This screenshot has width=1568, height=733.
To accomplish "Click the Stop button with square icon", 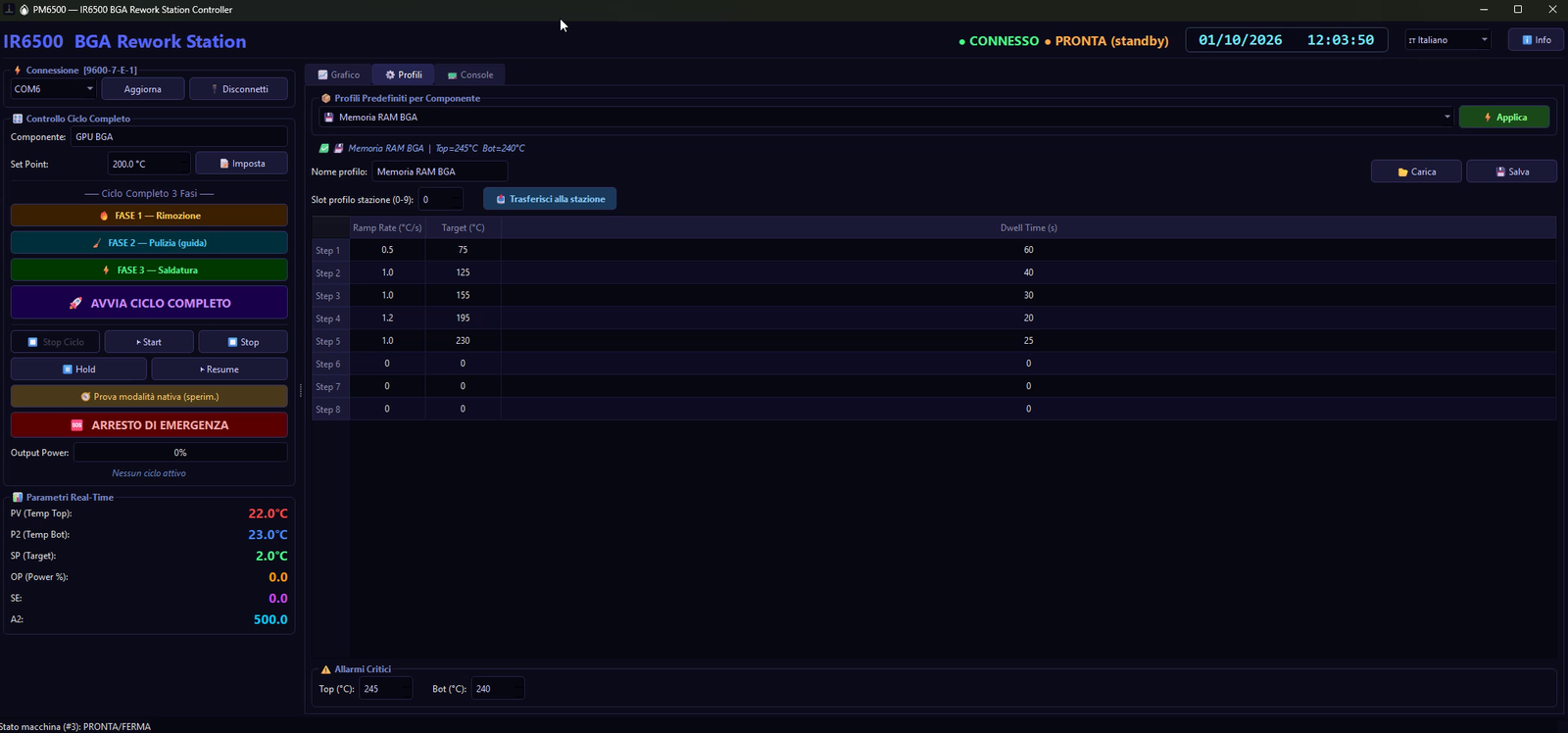I will point(243,342).
